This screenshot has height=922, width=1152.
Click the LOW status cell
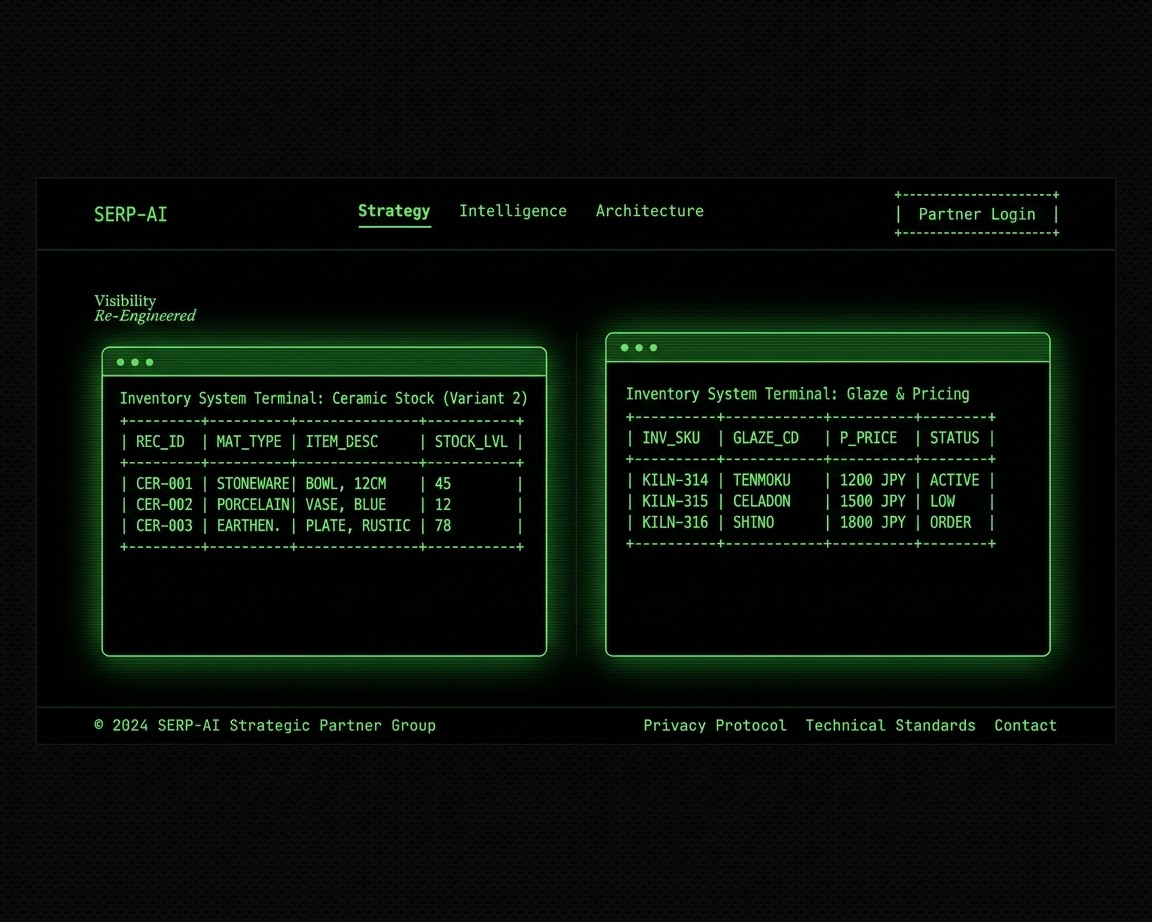click(943, 501)
